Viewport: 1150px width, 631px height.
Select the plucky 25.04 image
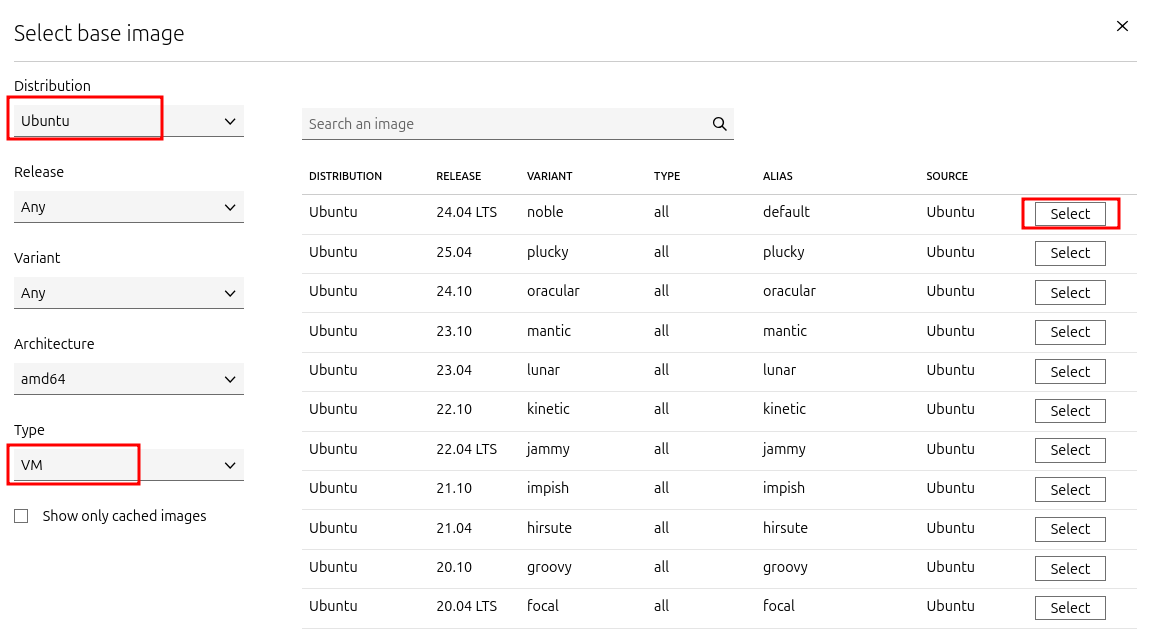tap(1070, 253)
